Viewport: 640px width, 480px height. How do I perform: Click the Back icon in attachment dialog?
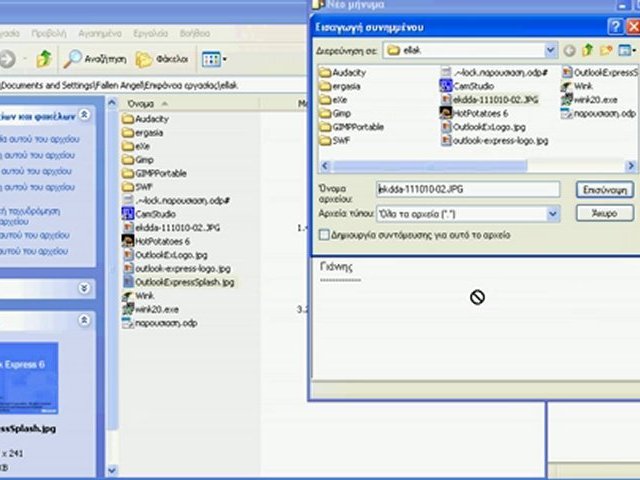(x=569, y=51)
